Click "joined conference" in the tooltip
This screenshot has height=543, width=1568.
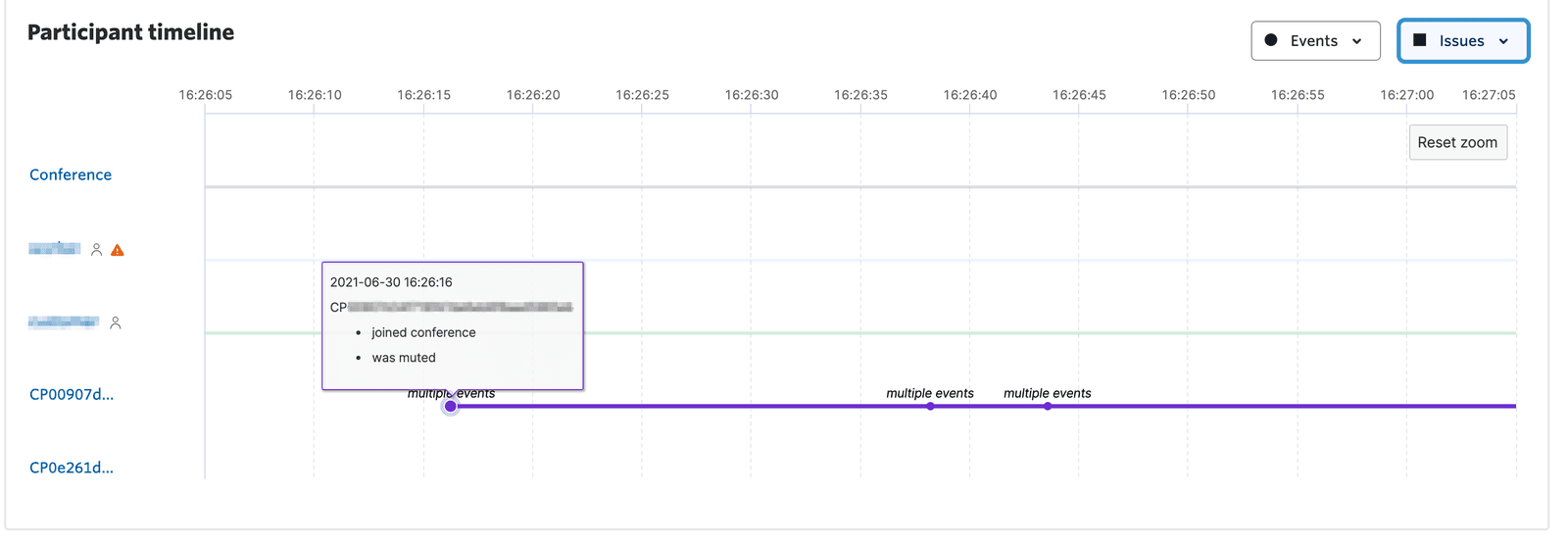(423, 332)
